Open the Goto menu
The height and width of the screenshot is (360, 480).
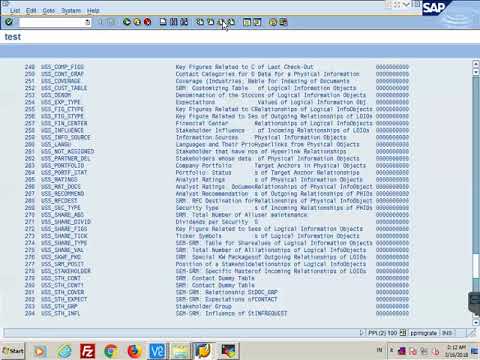(48, 10)
